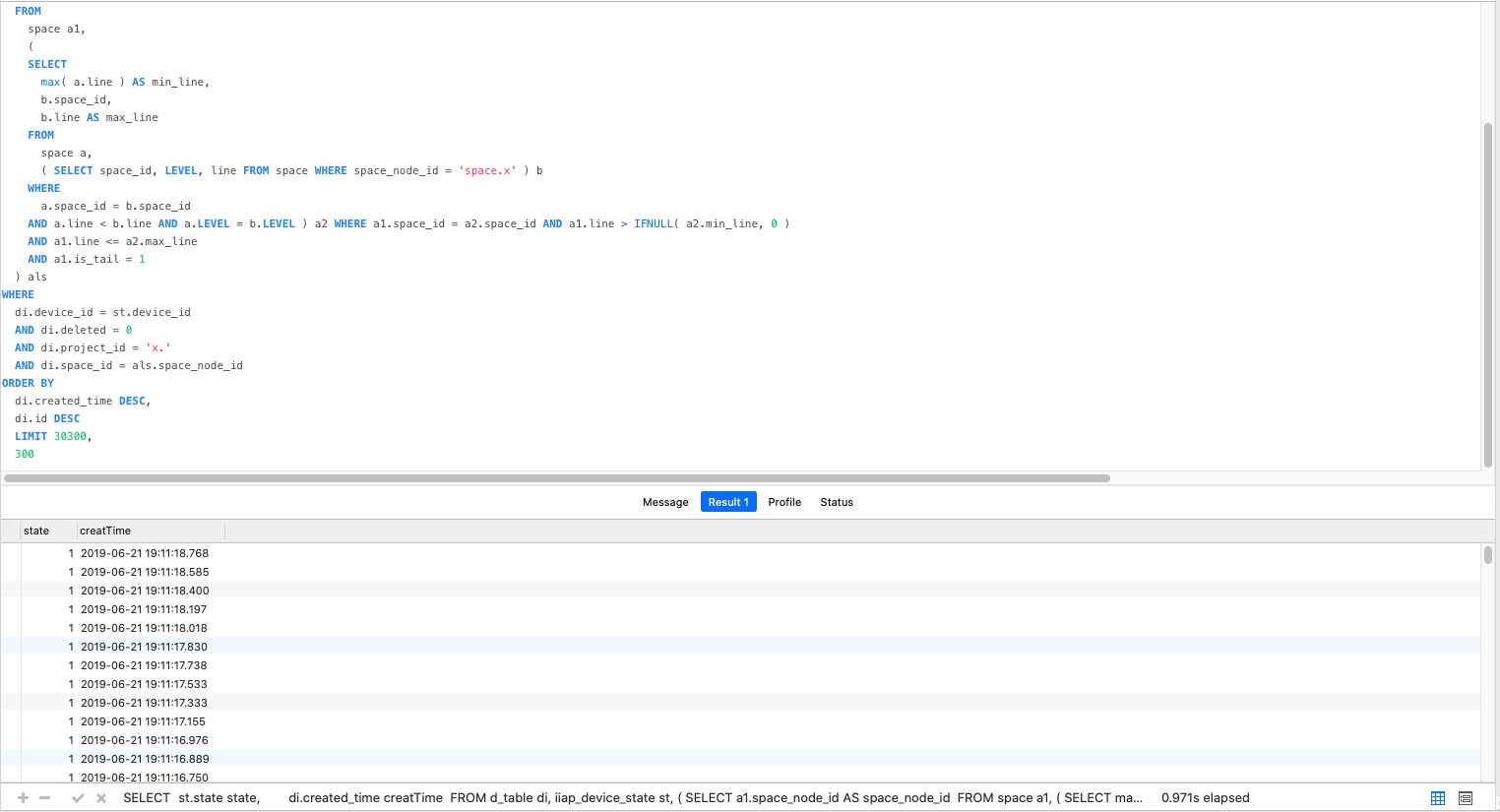The image size is (1500, 812).
Task: Select cell 2019-06-21 19:11:18.197
Action: pos(144,609)
